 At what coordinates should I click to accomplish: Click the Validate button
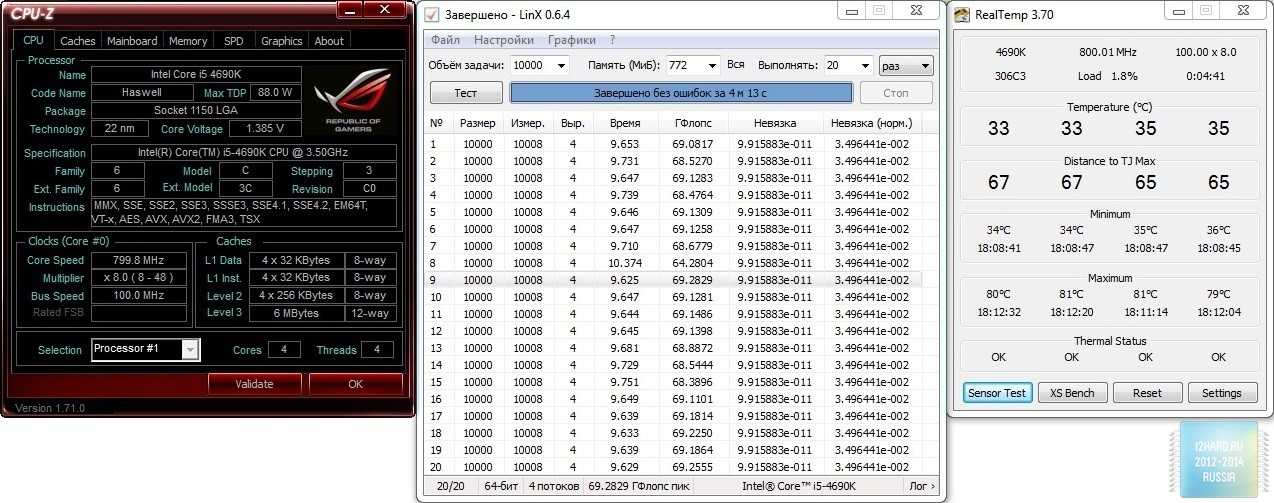click(x=254, y=384)
